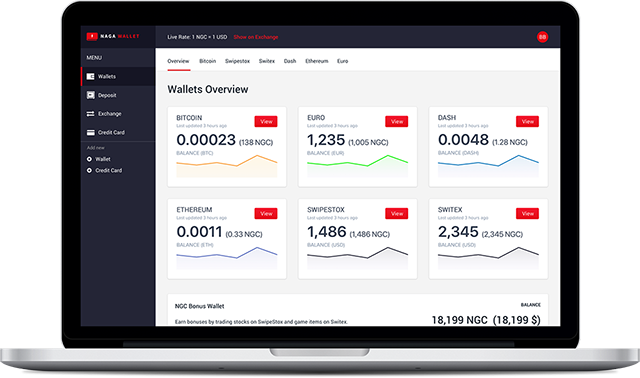View the Ethereum wallet

pos(266,213)
